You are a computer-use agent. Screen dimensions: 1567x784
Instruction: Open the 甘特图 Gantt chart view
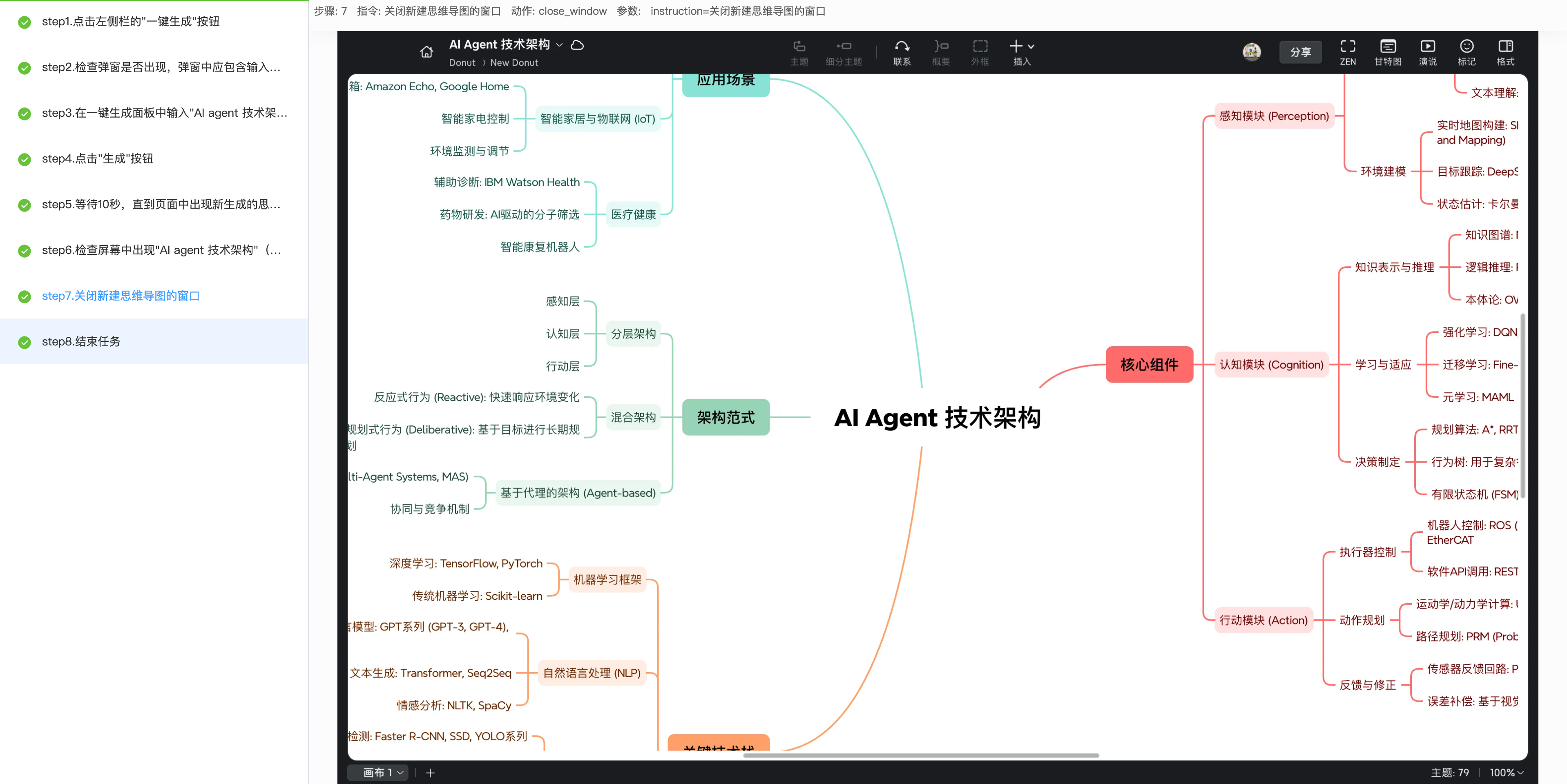[1388, 52]
